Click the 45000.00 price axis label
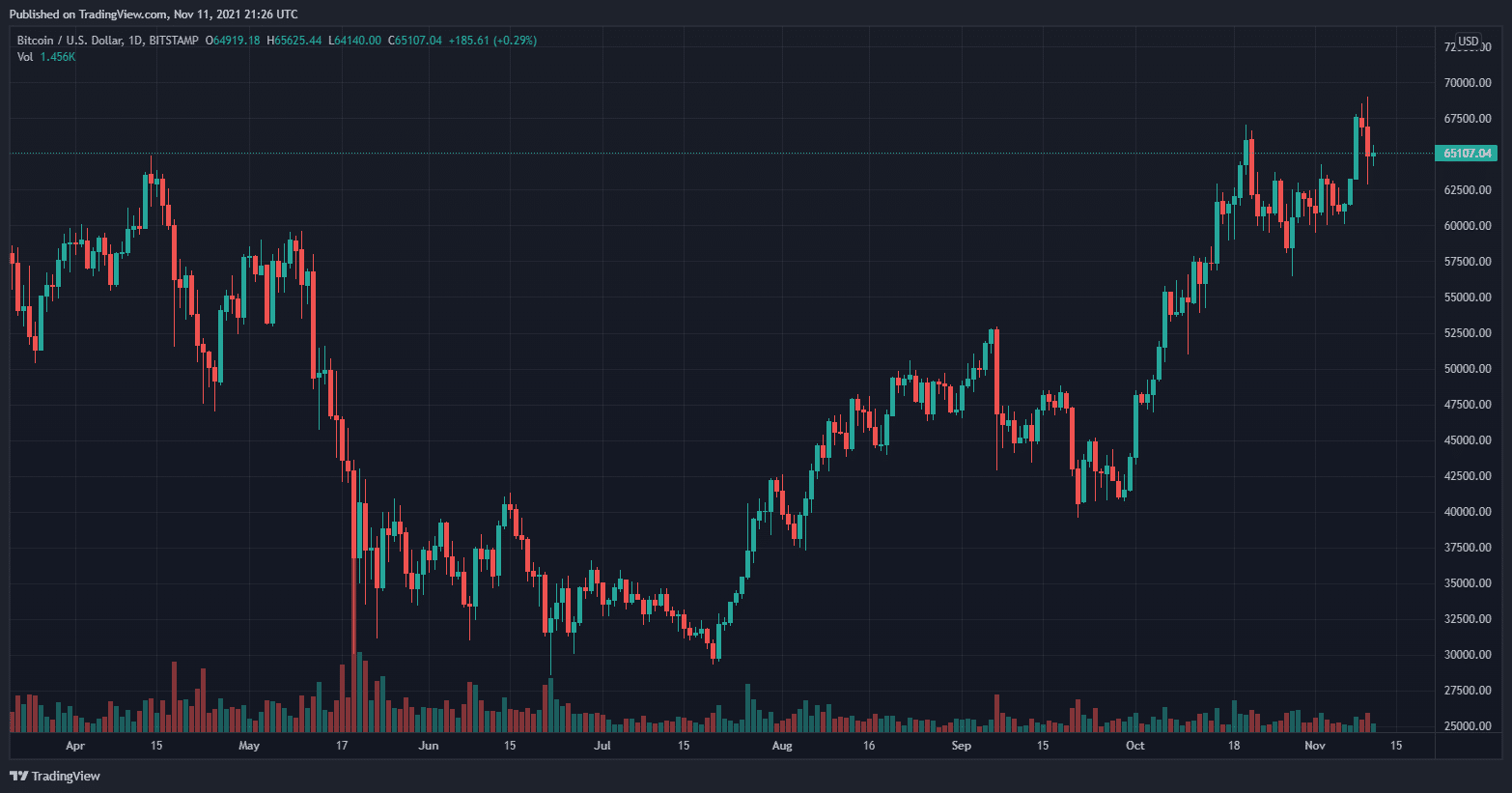 (1468, 440)
